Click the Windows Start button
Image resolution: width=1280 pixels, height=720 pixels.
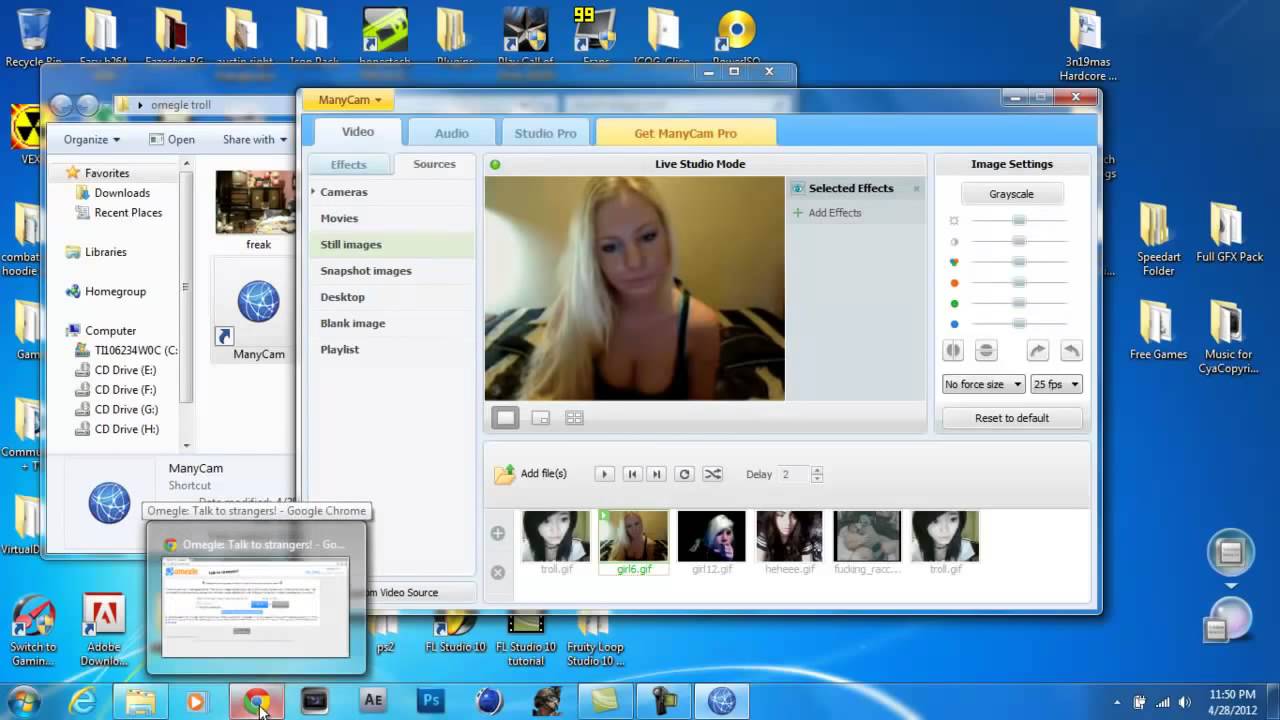[23, 701]
